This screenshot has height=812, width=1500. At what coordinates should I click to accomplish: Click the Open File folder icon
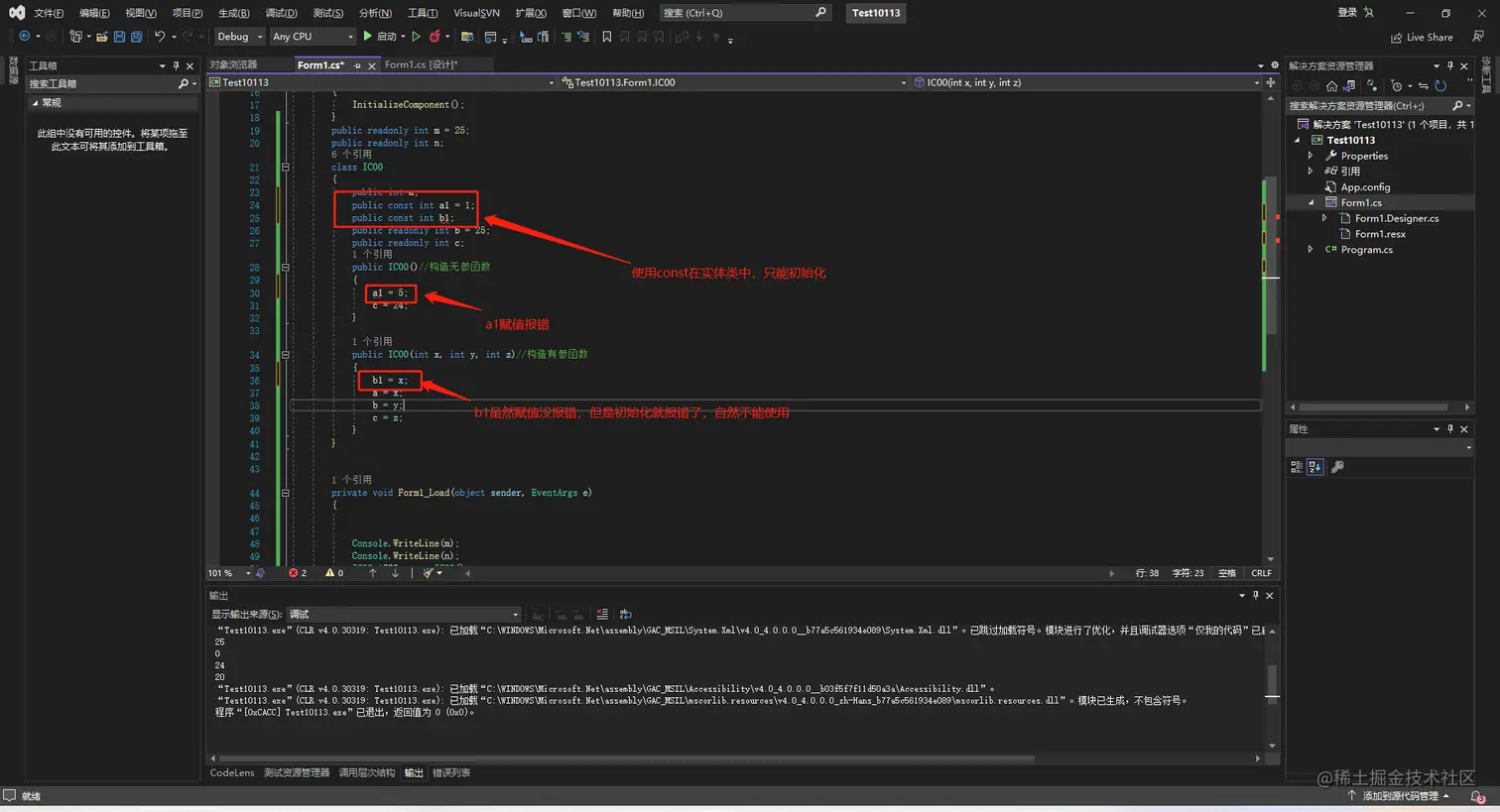tap(101, 37)
